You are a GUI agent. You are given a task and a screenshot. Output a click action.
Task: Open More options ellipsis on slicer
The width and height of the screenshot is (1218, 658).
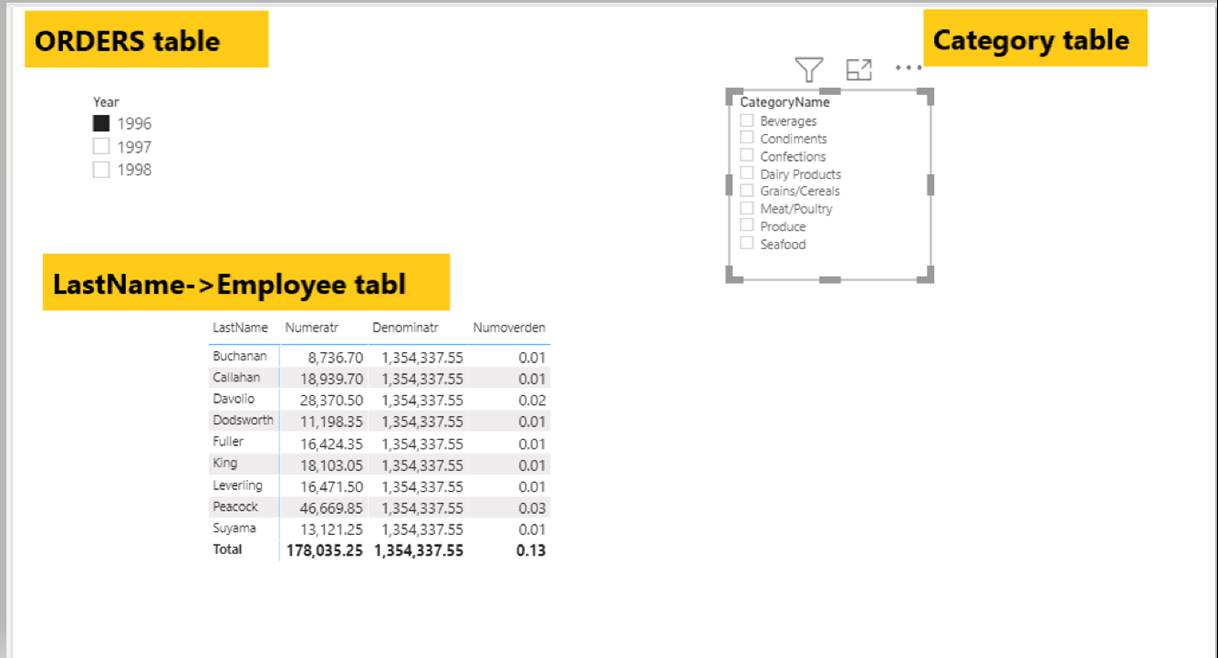(x=908, y=68)
